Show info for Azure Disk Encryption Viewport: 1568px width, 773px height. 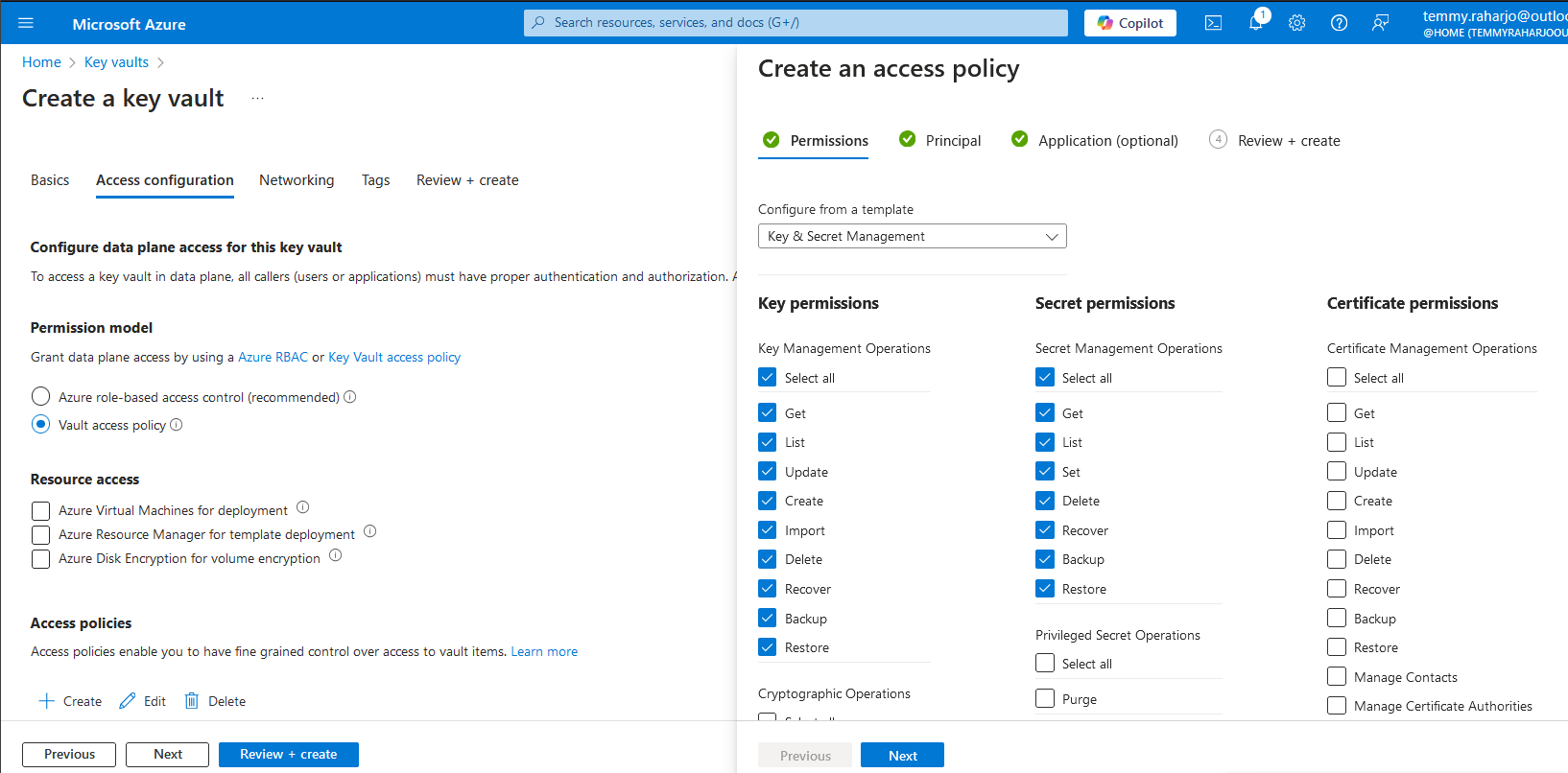335,555
